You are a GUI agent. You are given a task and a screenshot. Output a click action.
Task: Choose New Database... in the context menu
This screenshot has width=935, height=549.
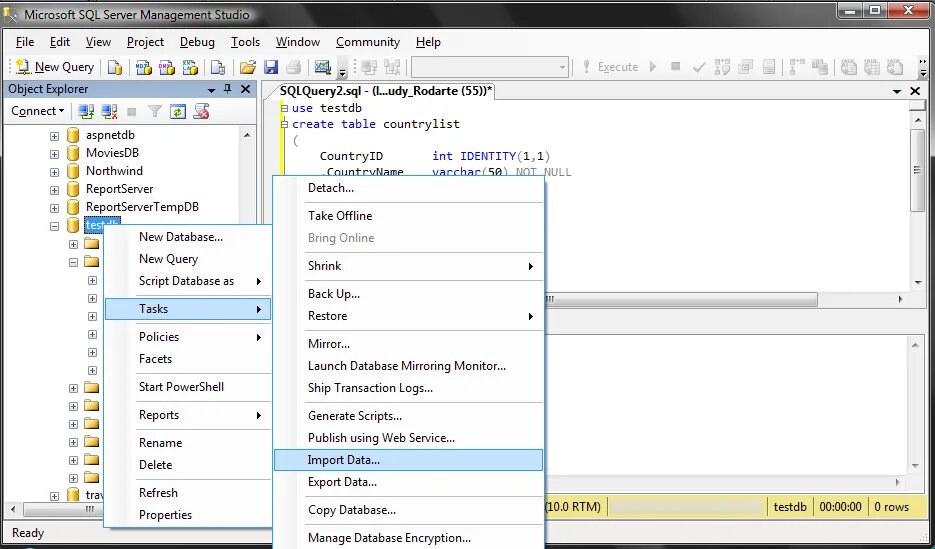coord(188,237)
